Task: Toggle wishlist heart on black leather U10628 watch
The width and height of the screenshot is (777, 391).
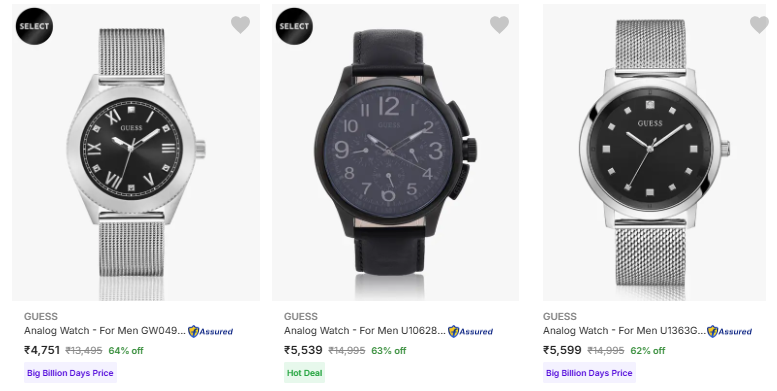Action: [500, 24]
